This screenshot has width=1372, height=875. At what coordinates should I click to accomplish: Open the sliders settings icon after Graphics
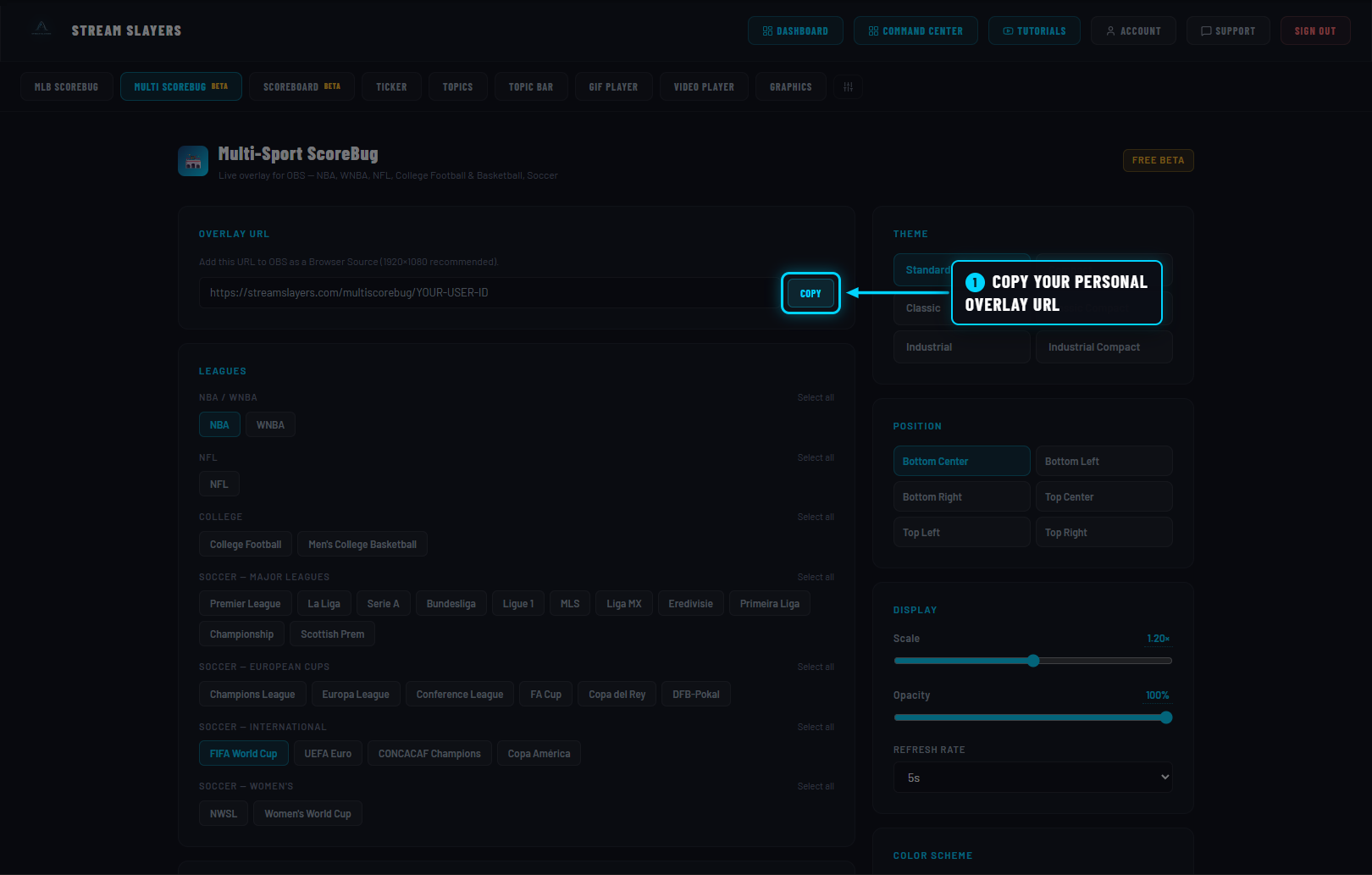[848, 86]
